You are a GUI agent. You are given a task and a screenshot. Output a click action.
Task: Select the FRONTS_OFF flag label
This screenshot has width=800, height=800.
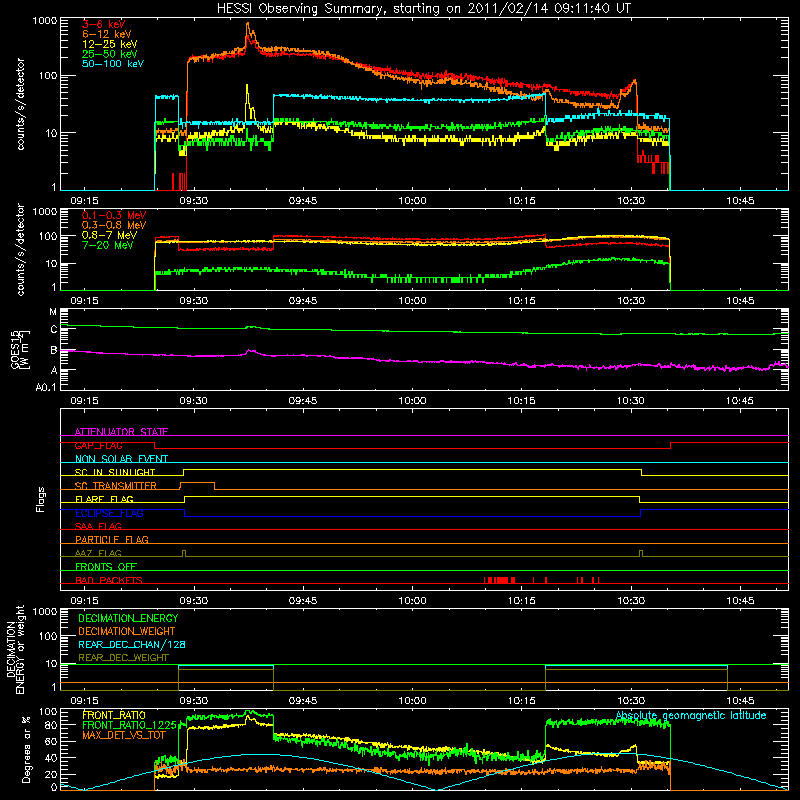click(x=106, y=566)
